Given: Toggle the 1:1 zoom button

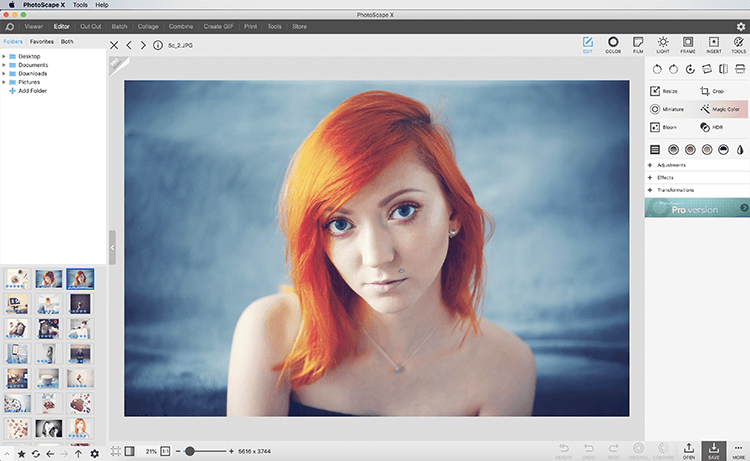Looking at the screenshot, I should (165, 451).
